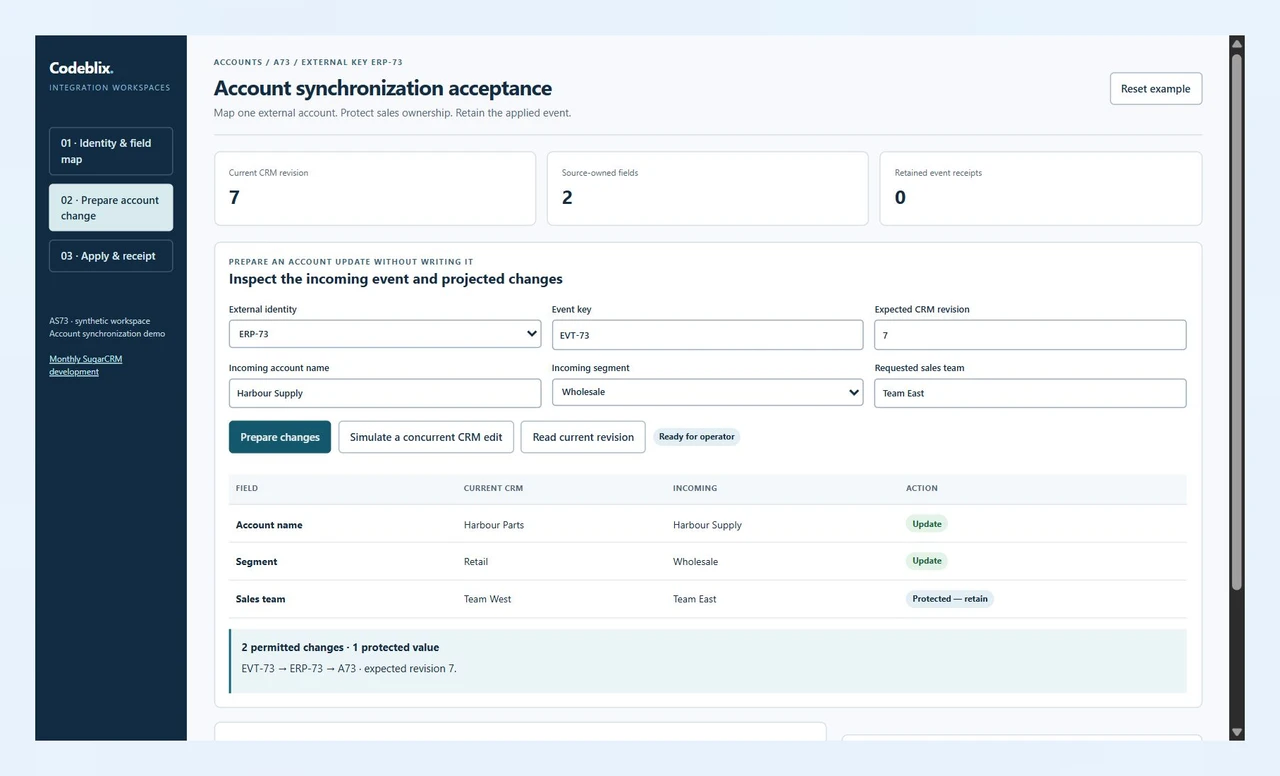Select step 02 Prepare account change
Image resolution: width=1280 pixels, height=776 pixels.
click(x=111, y=208)
